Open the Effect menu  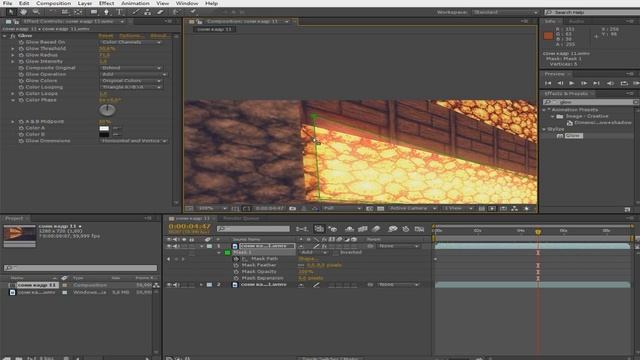pos(107,3)
